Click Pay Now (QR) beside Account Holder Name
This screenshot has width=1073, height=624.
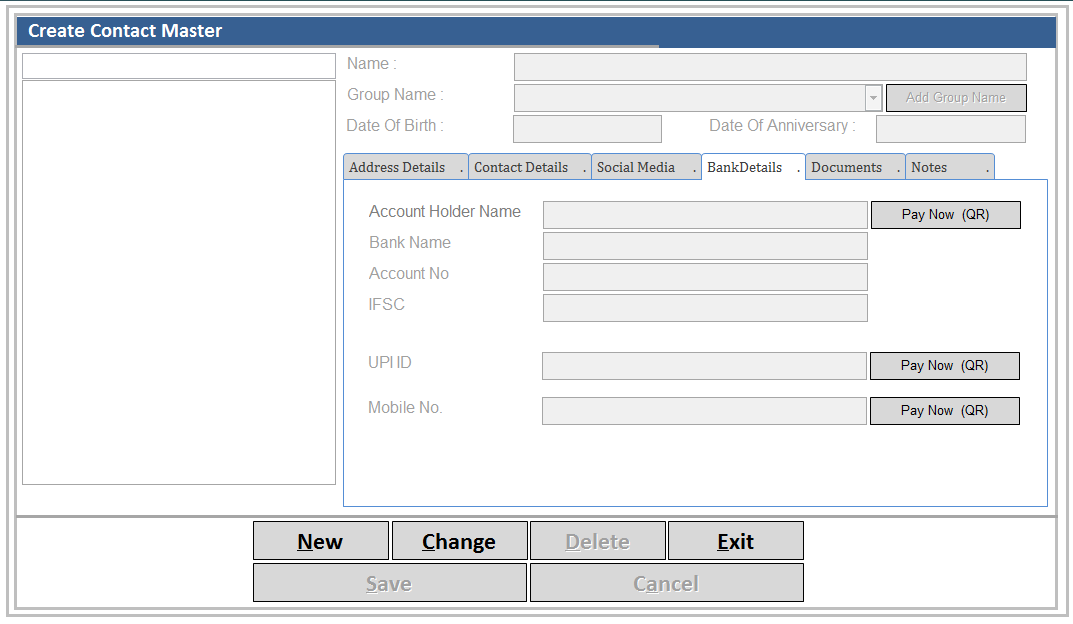[x=945, y=215]
